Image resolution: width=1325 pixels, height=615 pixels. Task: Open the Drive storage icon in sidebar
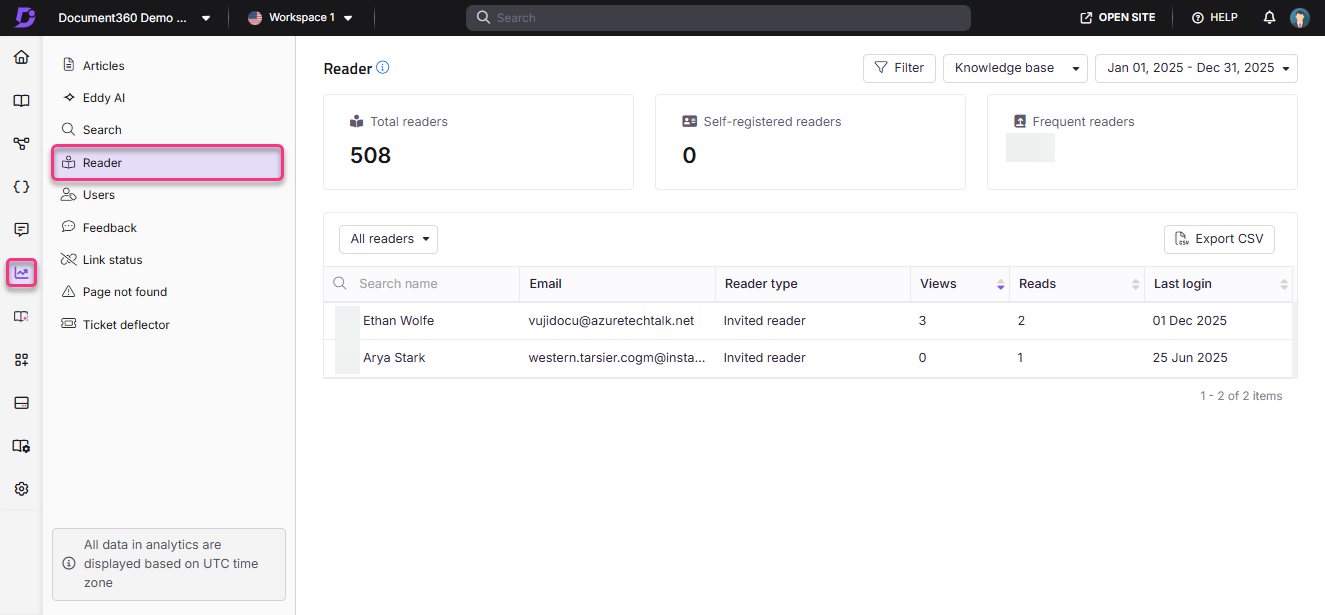click(x=22, y=402)
